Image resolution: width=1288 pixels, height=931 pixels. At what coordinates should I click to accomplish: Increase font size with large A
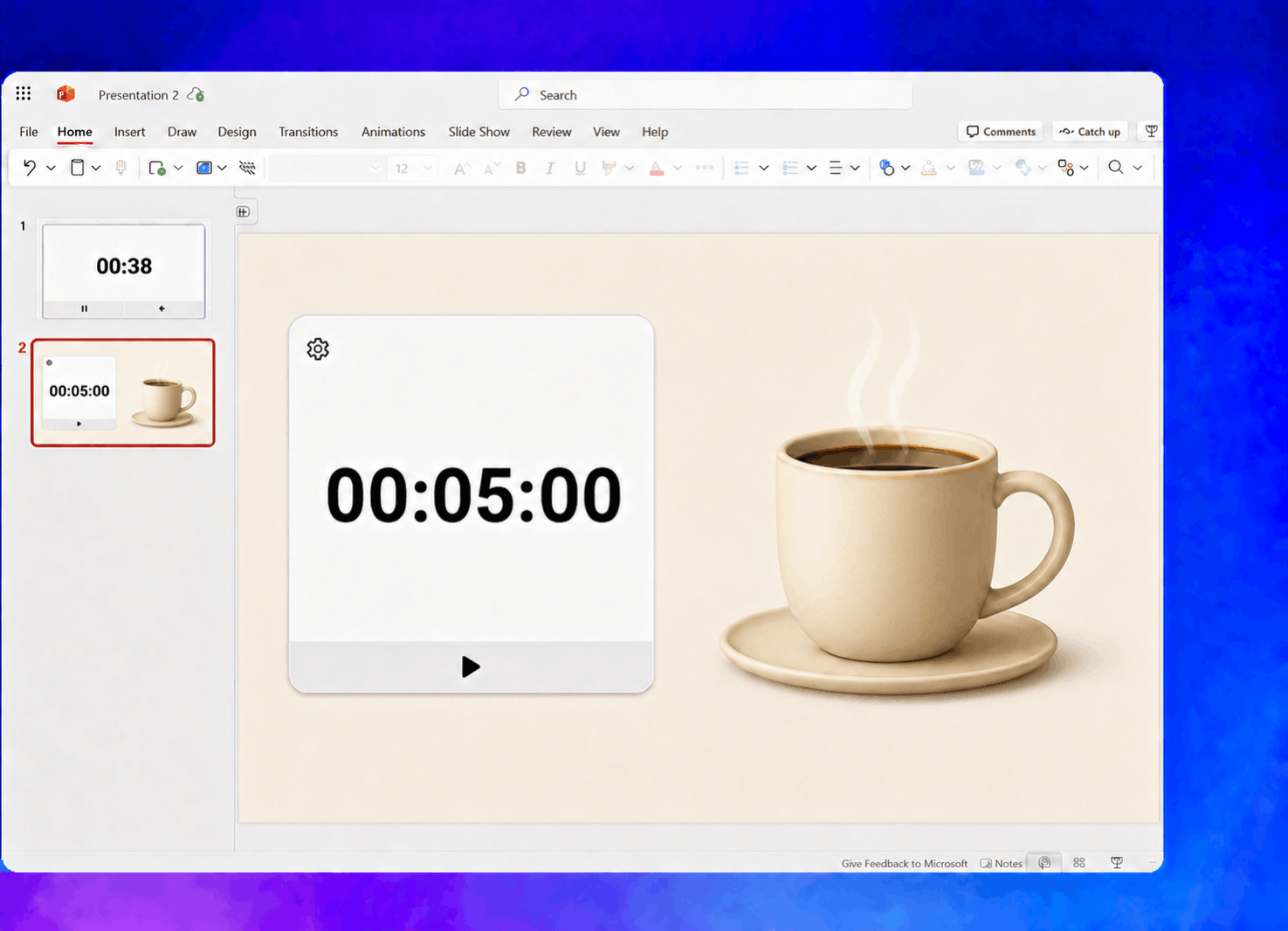click(x=460, y=168)
